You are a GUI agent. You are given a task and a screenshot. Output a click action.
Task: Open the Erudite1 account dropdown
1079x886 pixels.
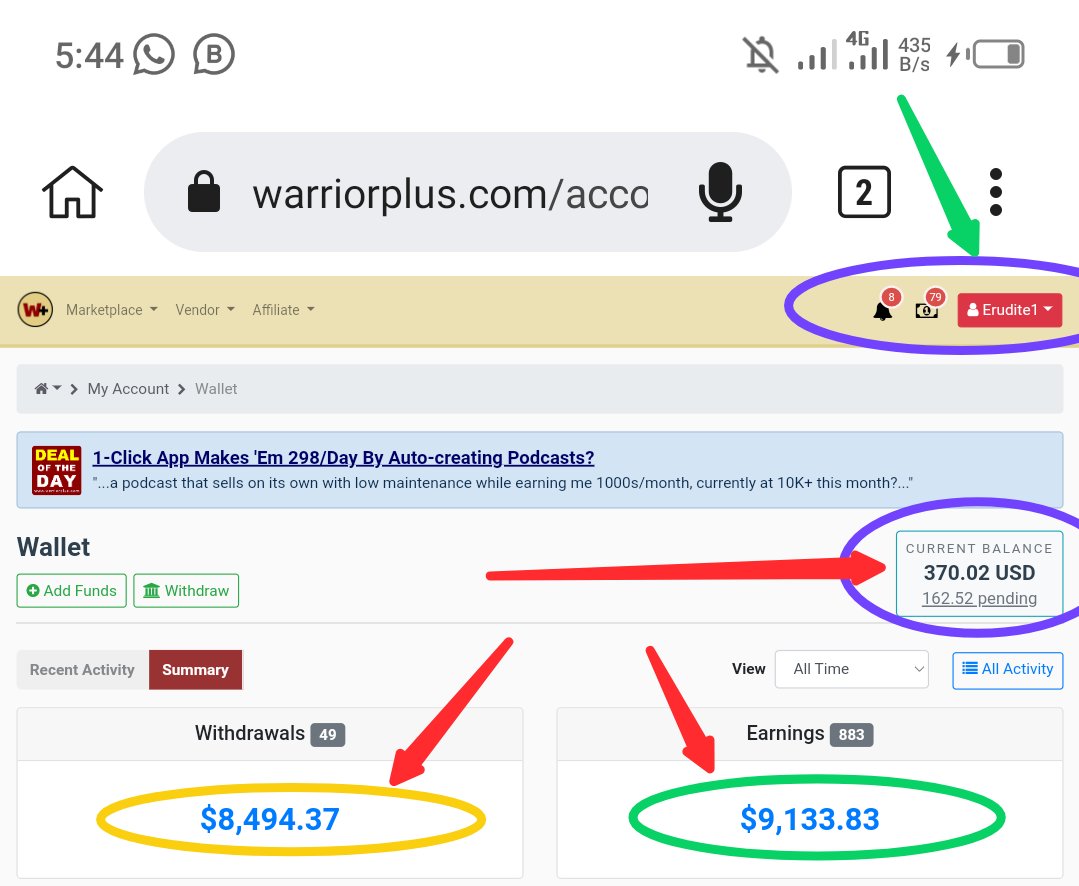[1009, 310]
